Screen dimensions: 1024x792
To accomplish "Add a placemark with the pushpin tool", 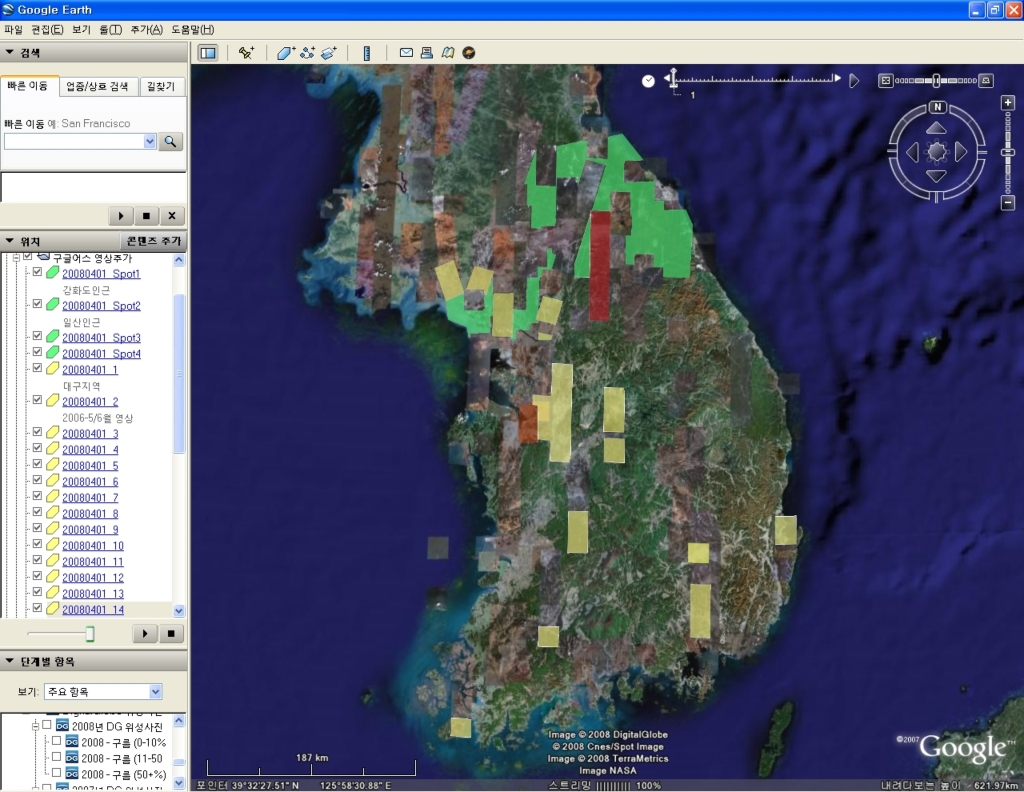I will click(246, 53).
